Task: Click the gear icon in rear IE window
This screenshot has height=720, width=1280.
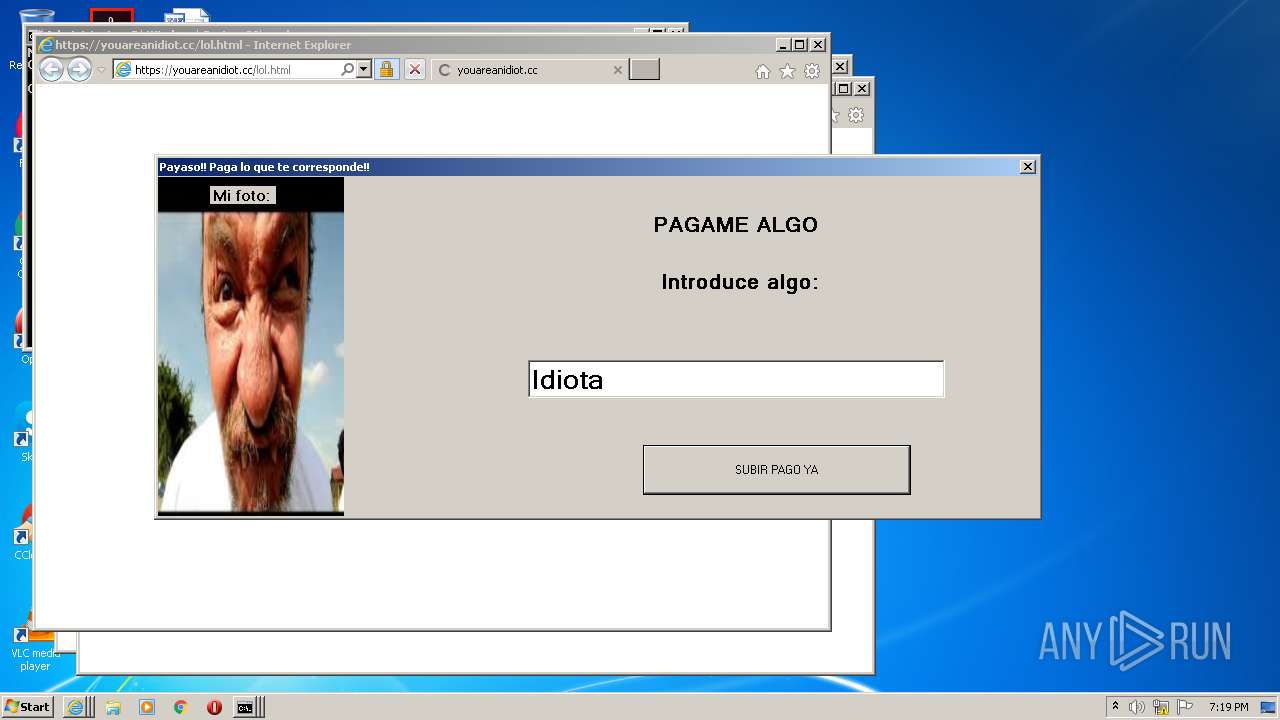Action: point(856,115)
